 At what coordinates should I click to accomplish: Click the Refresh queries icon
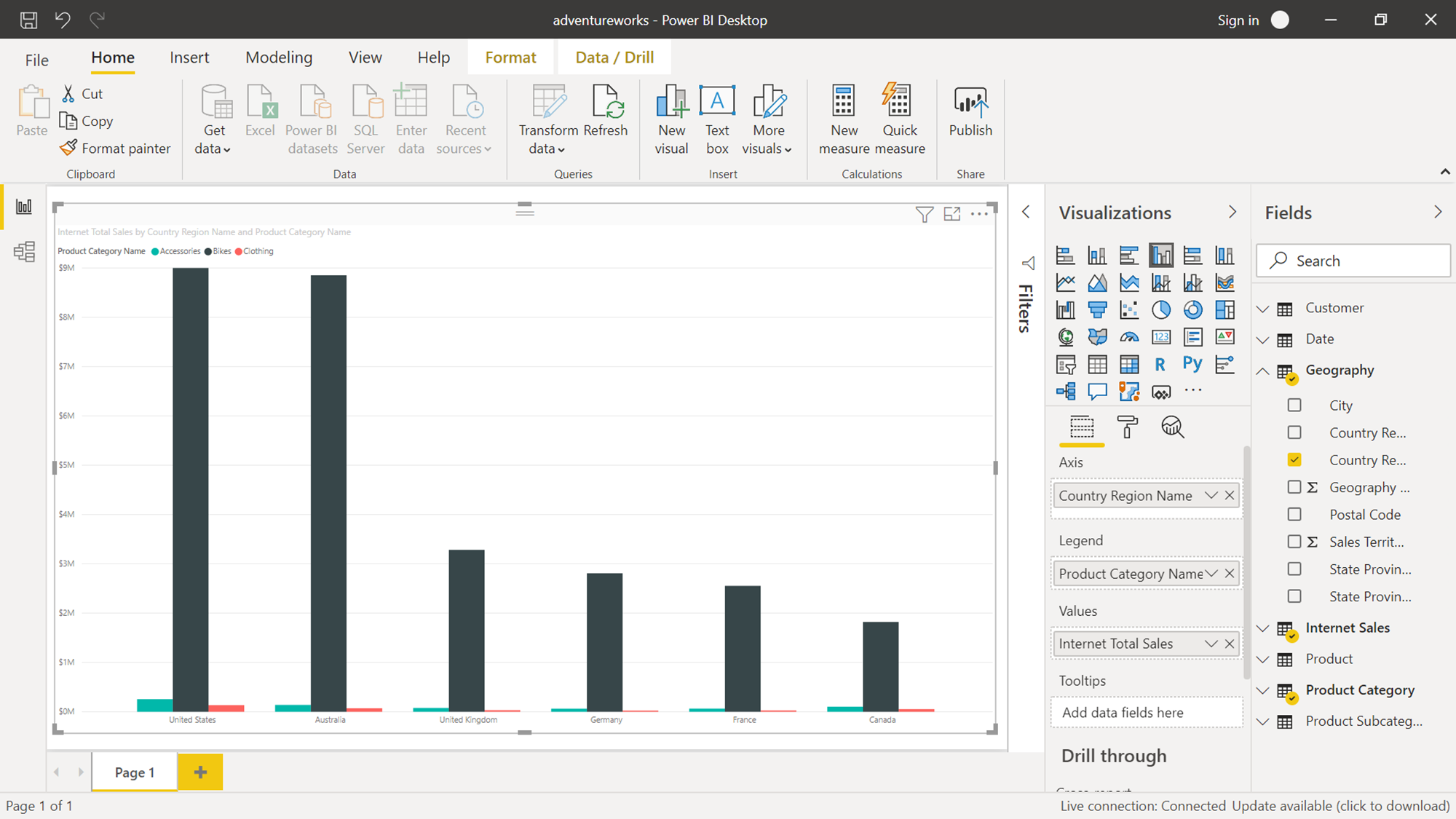(605, 103)
